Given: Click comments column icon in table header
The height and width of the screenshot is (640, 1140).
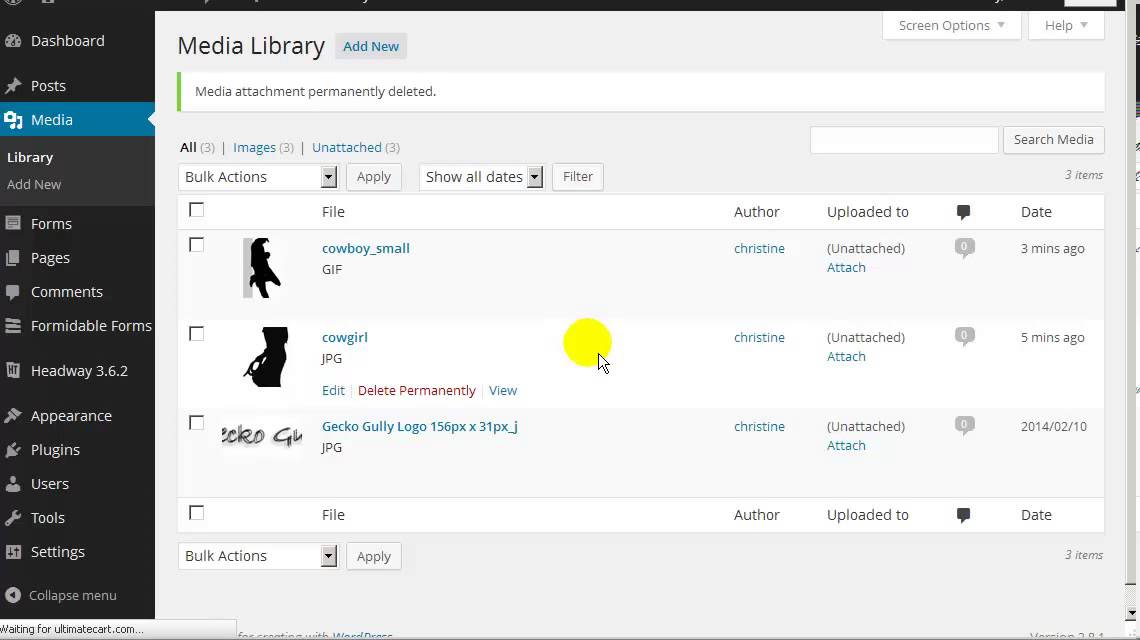Looking at the screenshot, I should [963, 212].
